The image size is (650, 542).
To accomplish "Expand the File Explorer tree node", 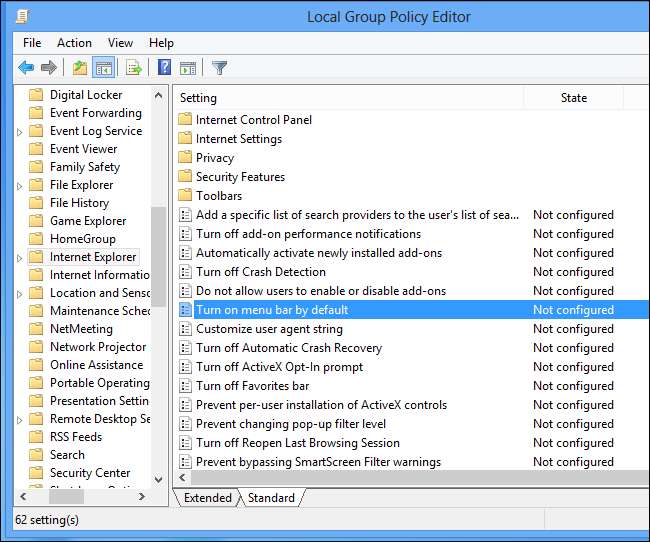I will tap(20, 185).
